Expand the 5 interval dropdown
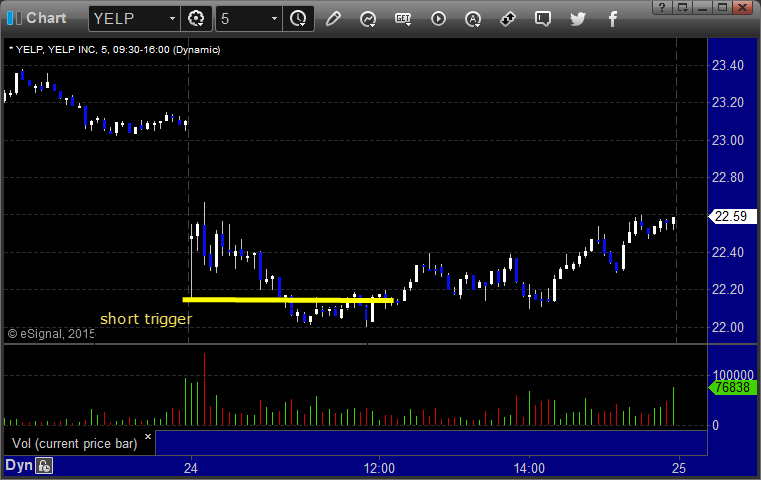 pos(274,19)
